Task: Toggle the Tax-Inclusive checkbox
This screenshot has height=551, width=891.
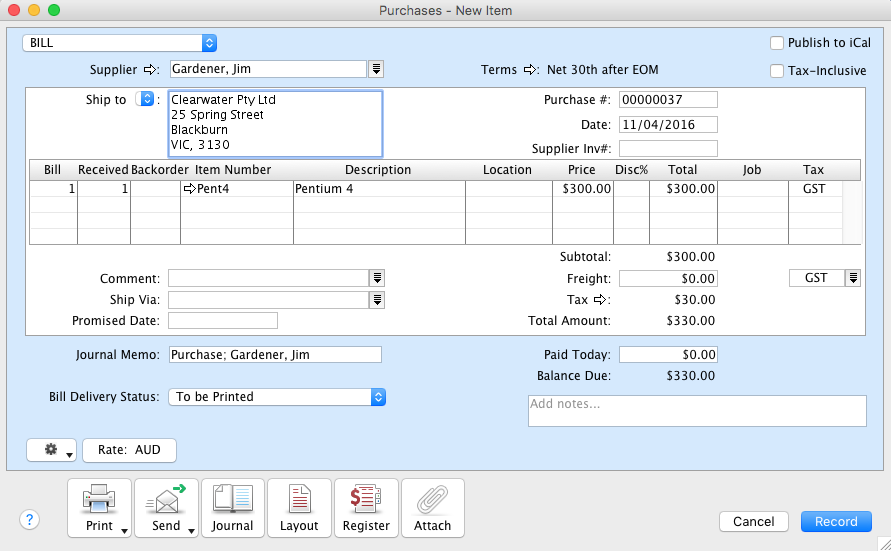Action: click(x=777, y=71)
